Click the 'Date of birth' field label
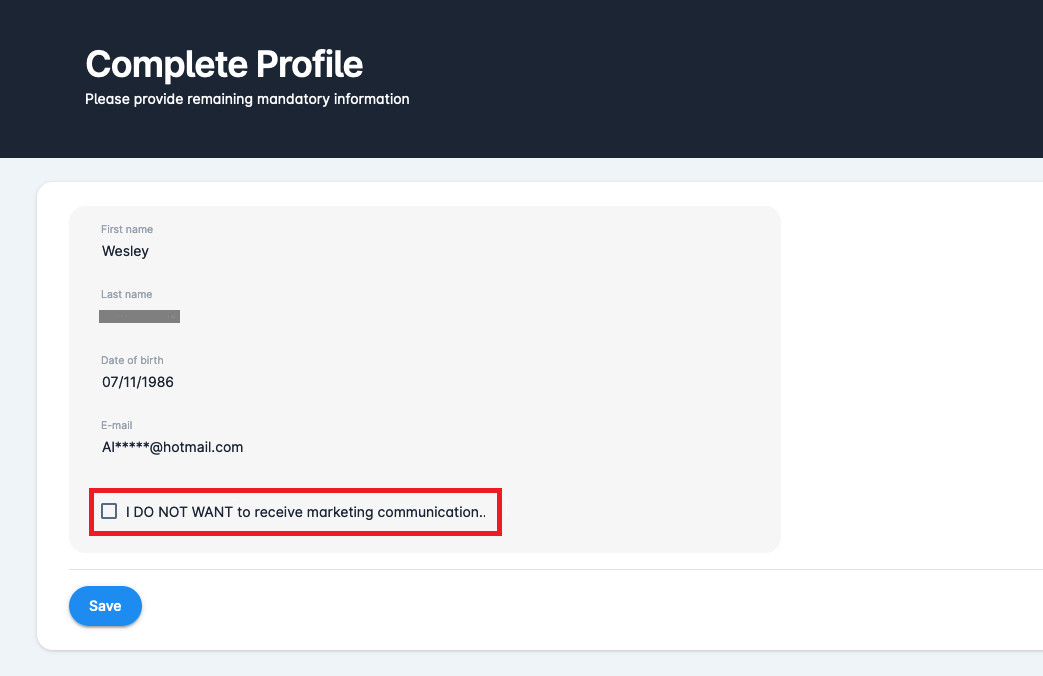This screenshot has width=1043, height=676. click(132, 360)
